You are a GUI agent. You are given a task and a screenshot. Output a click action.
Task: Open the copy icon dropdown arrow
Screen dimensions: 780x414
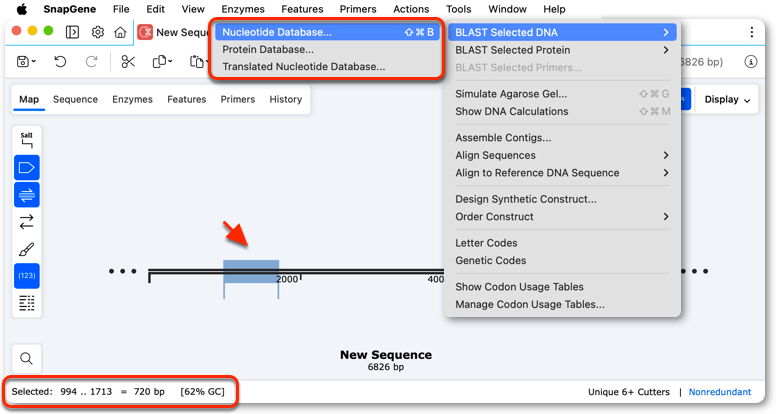pyautogui.click(x=171, y=62)
